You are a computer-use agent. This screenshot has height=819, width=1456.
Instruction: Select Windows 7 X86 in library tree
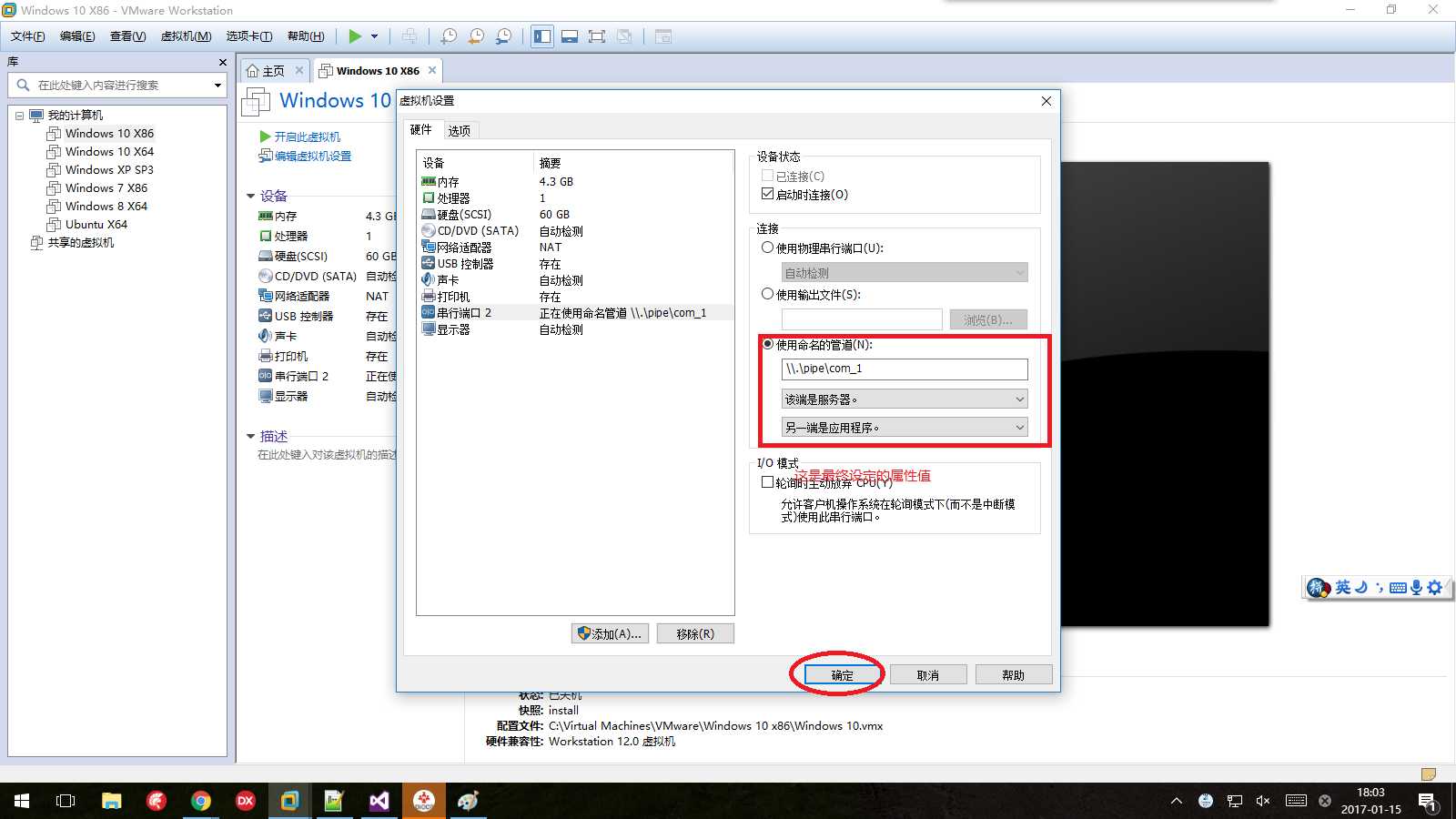106,187
